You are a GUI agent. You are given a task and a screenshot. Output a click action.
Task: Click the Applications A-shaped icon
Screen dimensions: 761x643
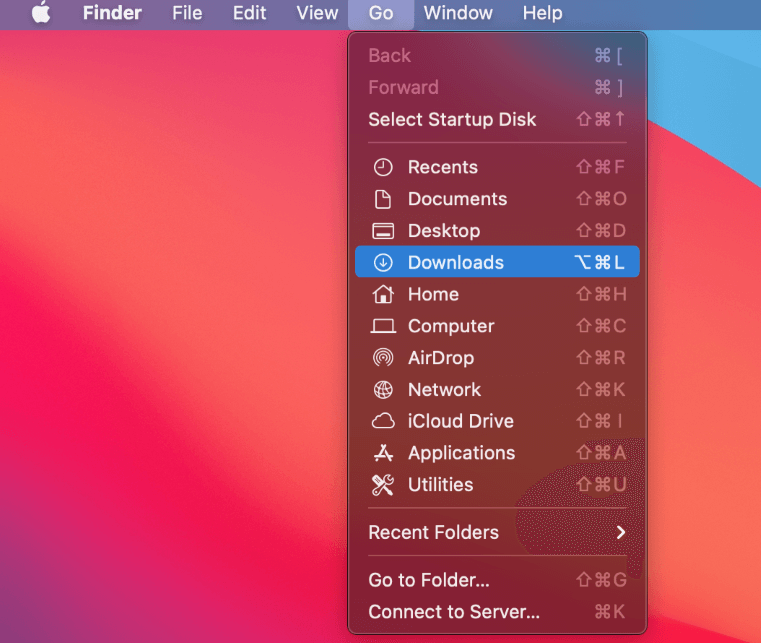pos(383,453)
